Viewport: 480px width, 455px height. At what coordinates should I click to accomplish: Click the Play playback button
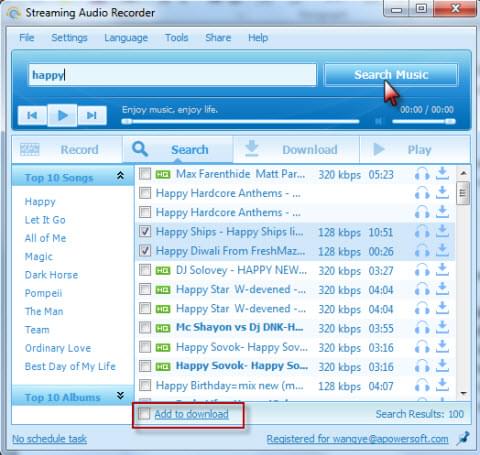[x=63, y=115]
